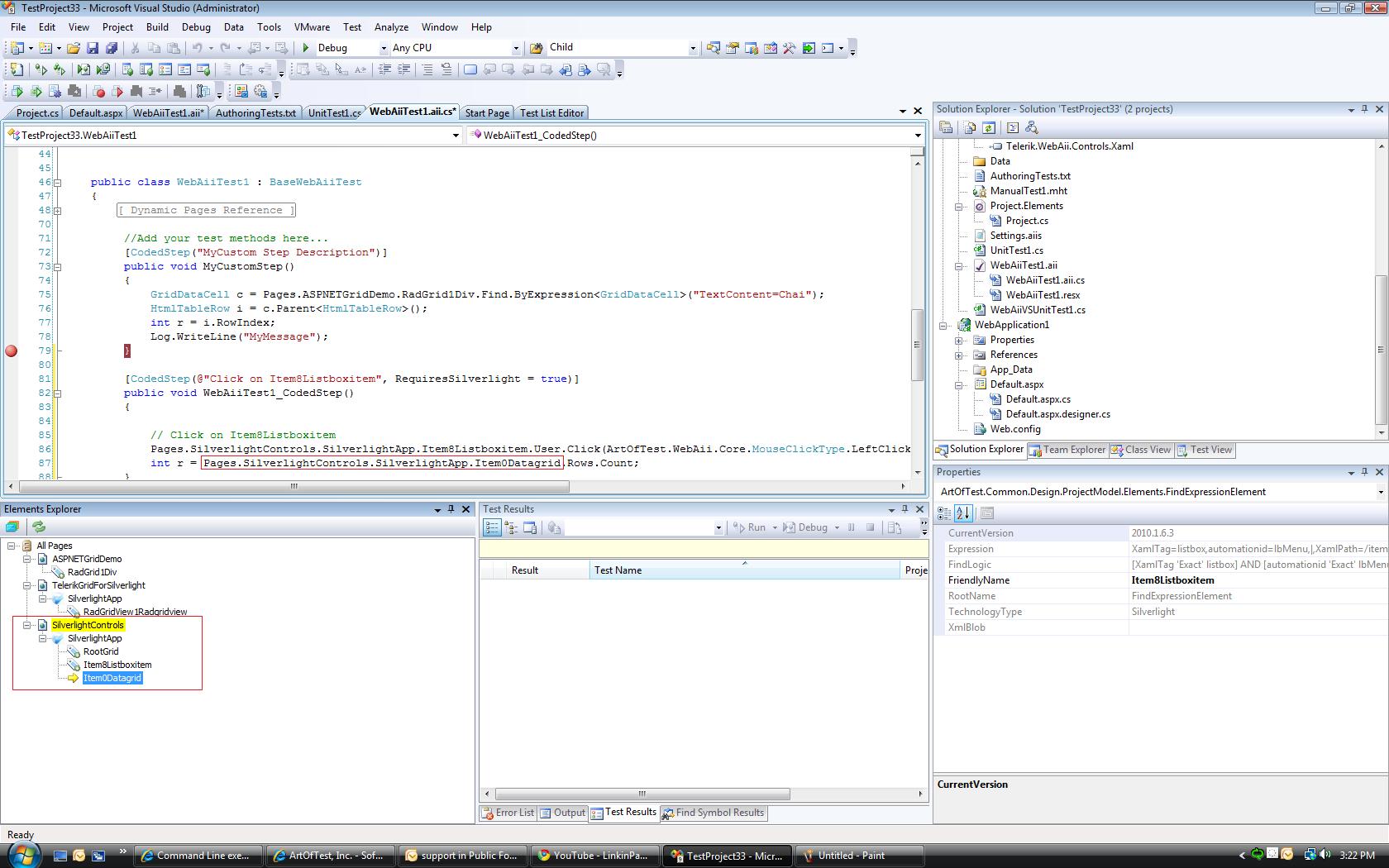This screenshot has width=1389, height=868.
Task: Collapse the MyCustomStep method outline at line 73
Action: (x=57, y=266)
